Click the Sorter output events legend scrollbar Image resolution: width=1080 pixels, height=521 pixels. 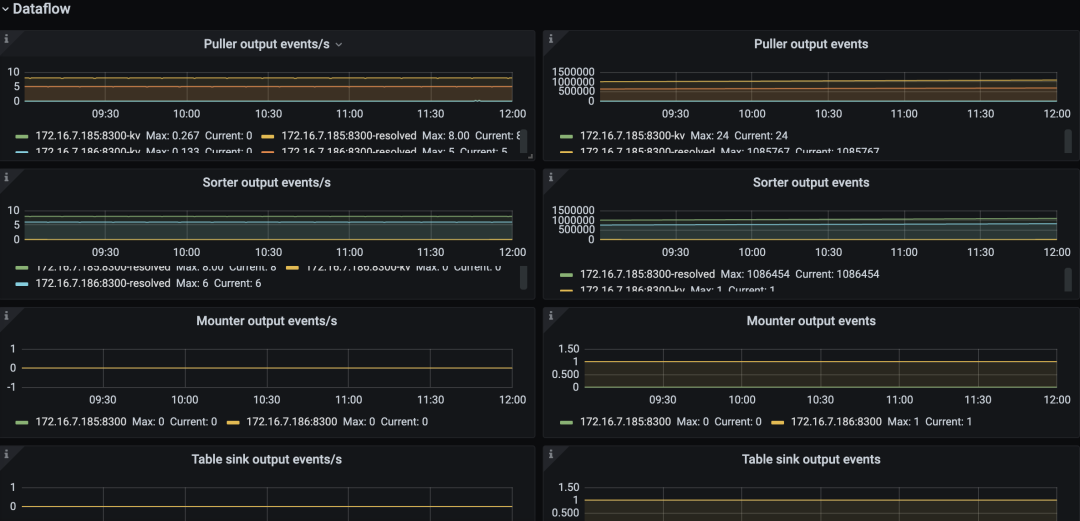pyautogui.click(x=1067, y=277)
